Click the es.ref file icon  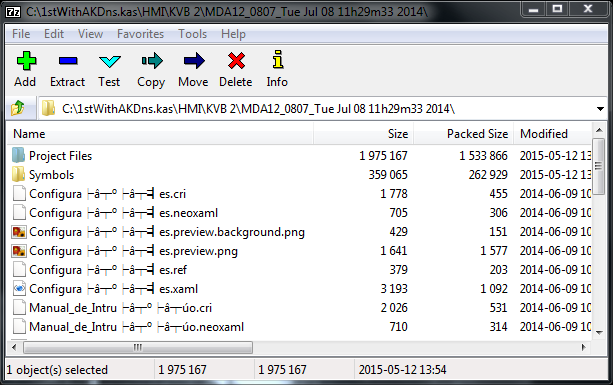tap(19, 269)
